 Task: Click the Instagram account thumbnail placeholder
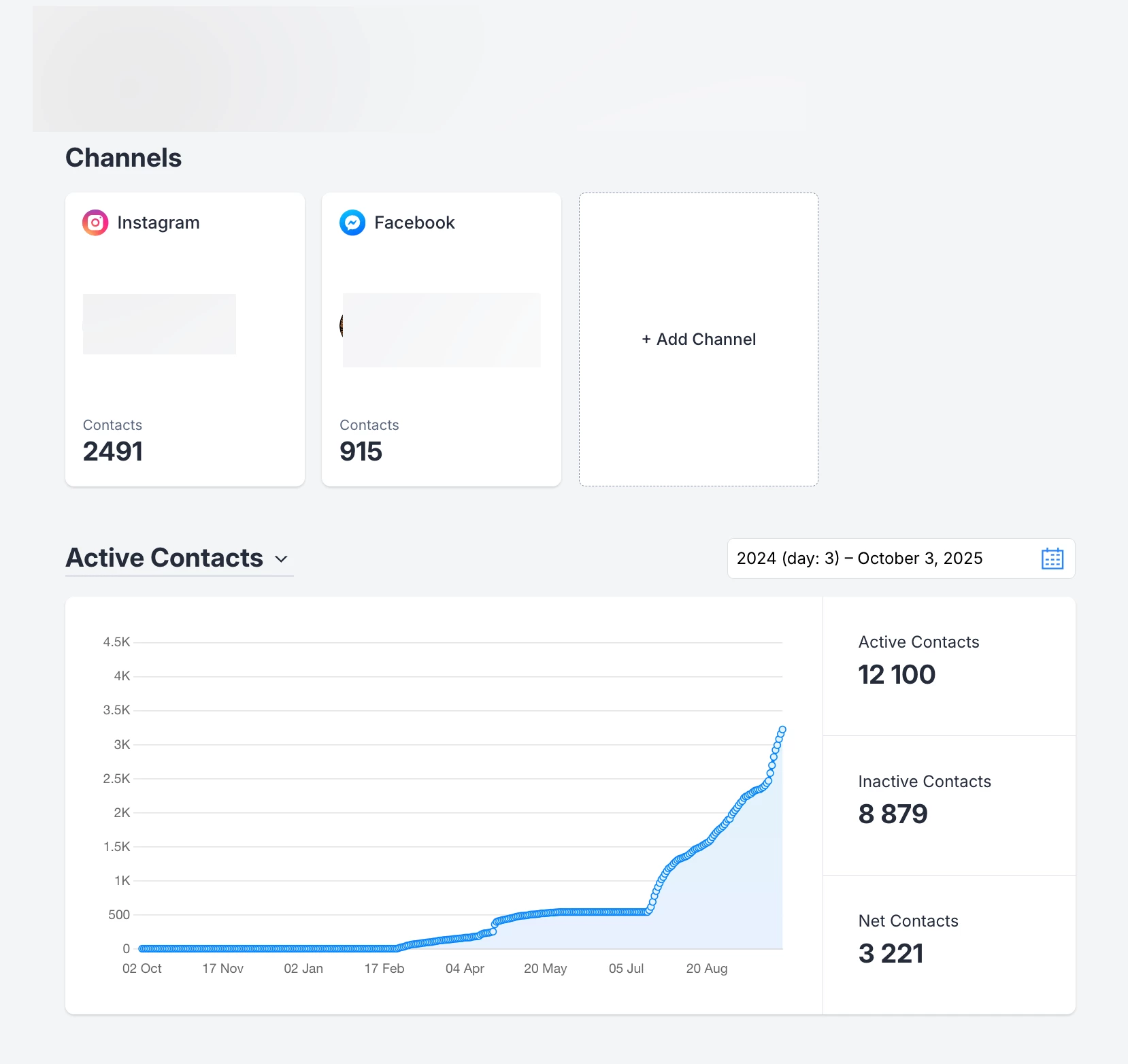point(159,324)
